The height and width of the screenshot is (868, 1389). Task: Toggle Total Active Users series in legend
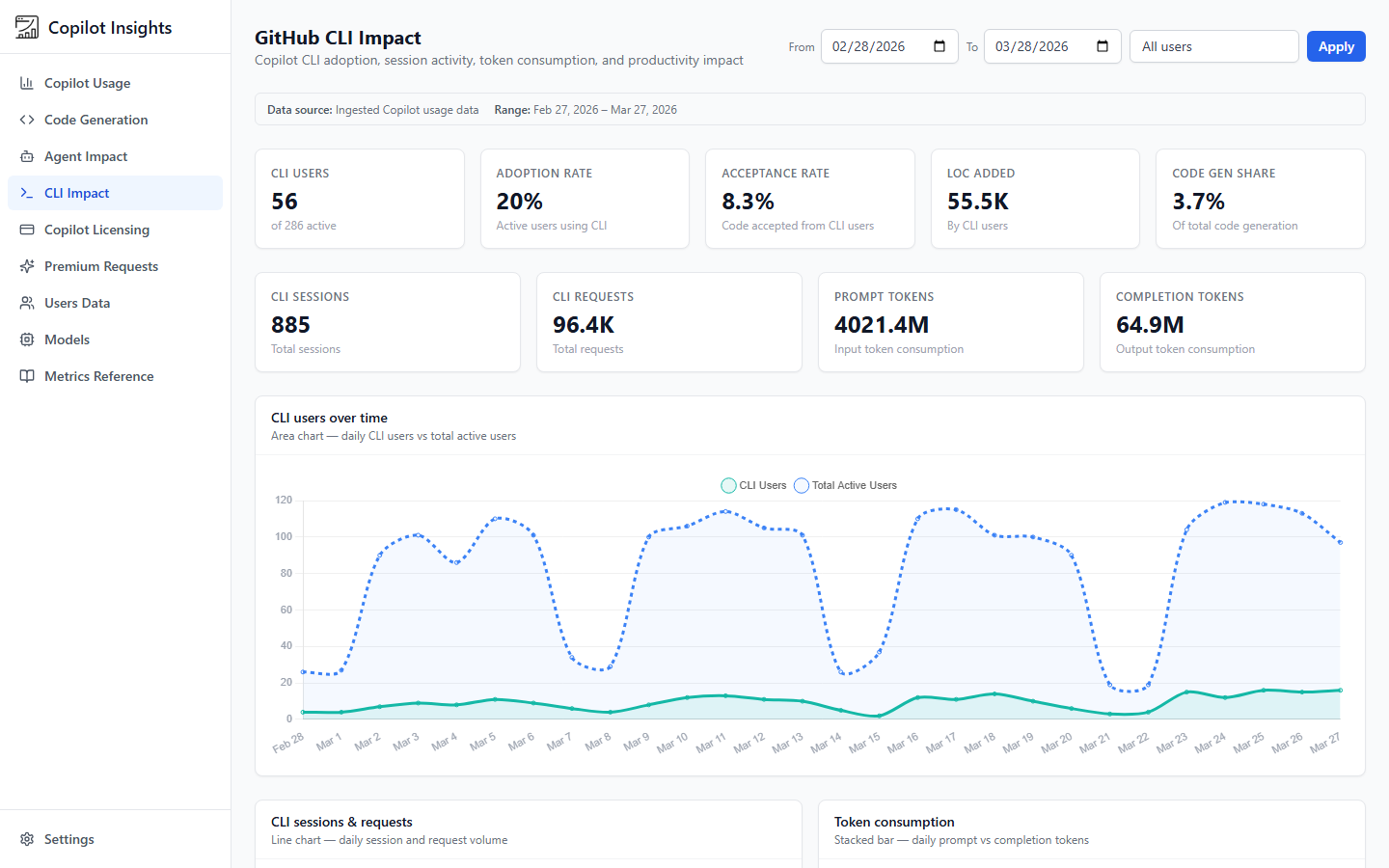tap(846, 485)
